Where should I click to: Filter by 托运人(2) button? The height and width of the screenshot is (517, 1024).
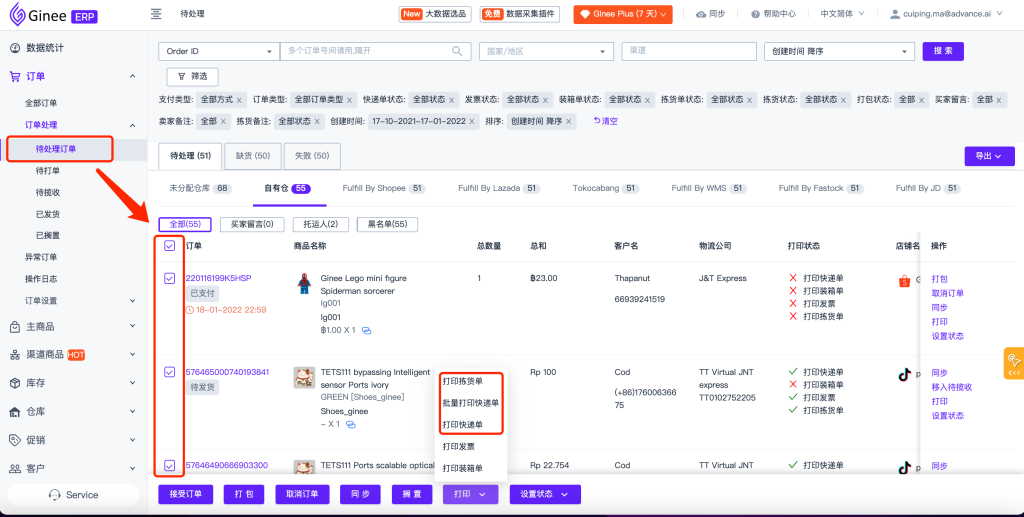(x=321, y=225)
